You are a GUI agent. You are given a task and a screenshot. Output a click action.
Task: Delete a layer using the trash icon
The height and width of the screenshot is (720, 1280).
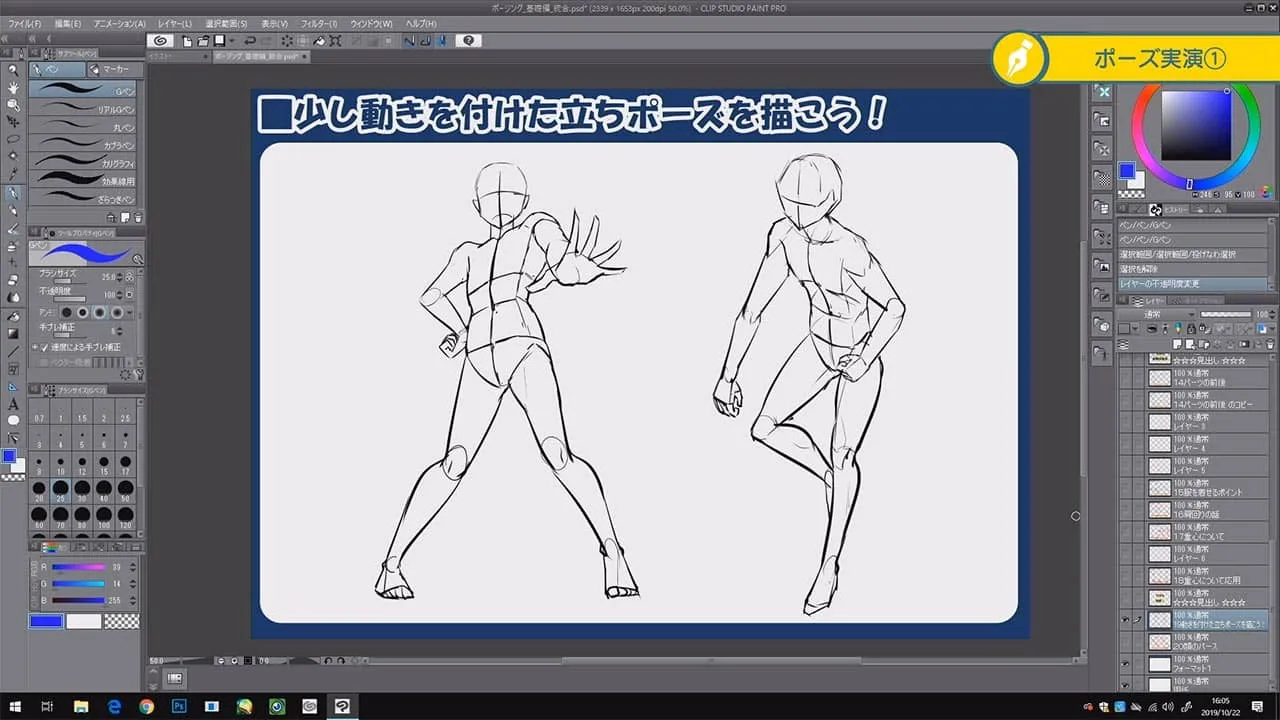click(1270, 345)
